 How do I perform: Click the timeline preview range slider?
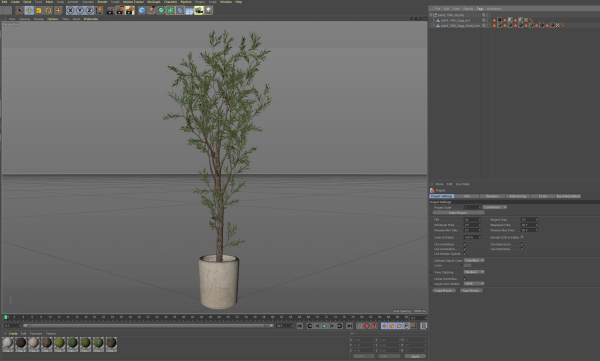tap(147, 326)
